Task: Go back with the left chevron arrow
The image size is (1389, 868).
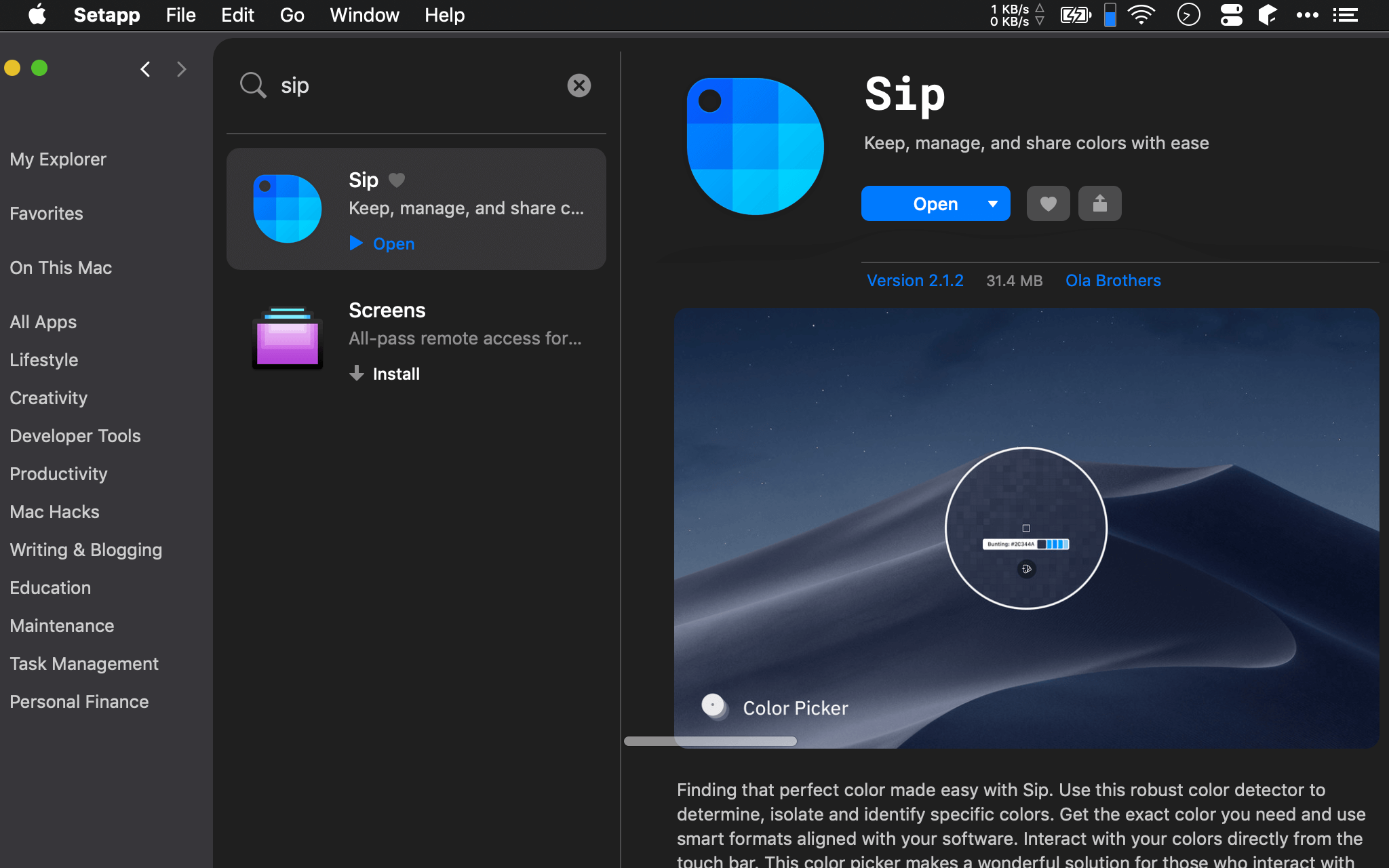Action: [145, 69]
